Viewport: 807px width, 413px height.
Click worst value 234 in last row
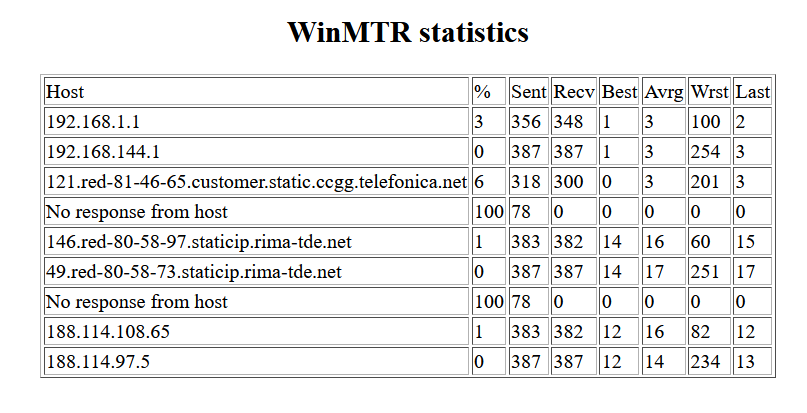(705, 362)
